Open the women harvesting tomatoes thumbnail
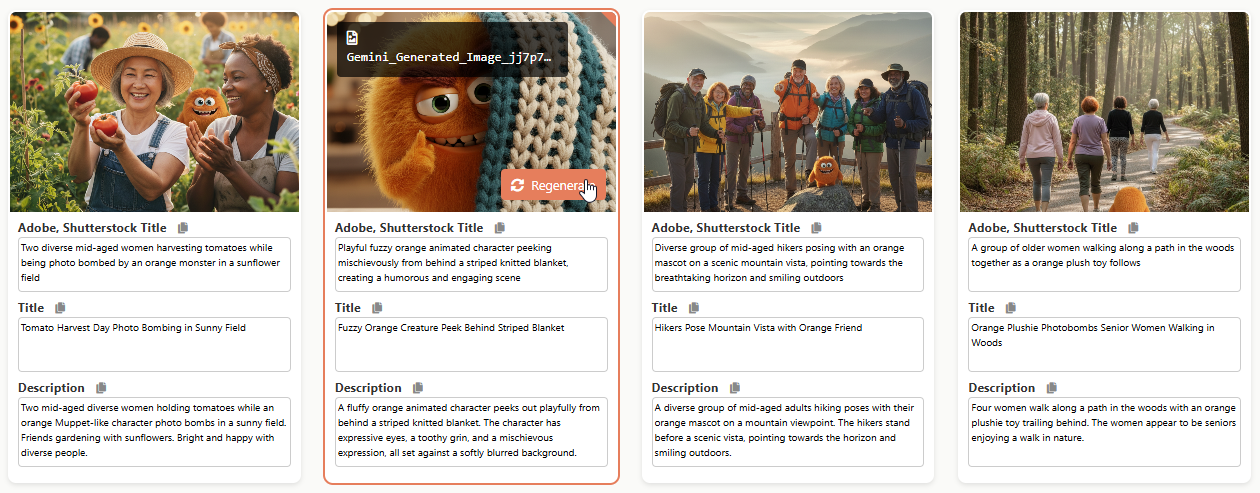 154,112
